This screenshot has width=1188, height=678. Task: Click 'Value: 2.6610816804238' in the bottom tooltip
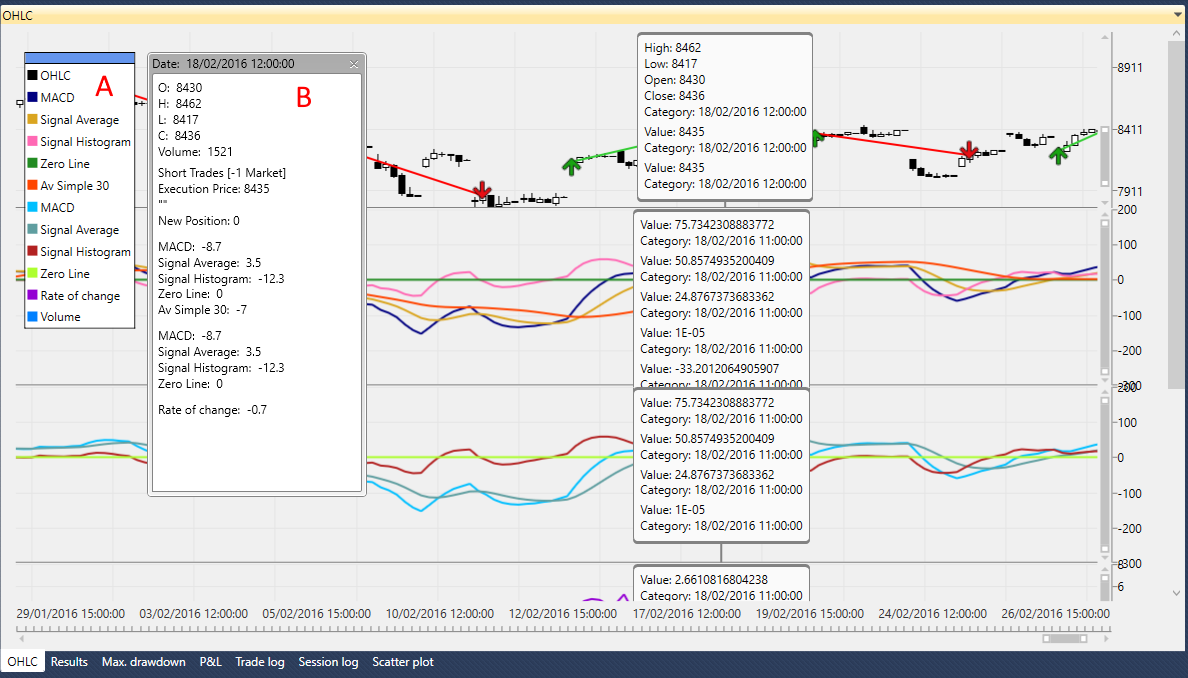point(704,580)
